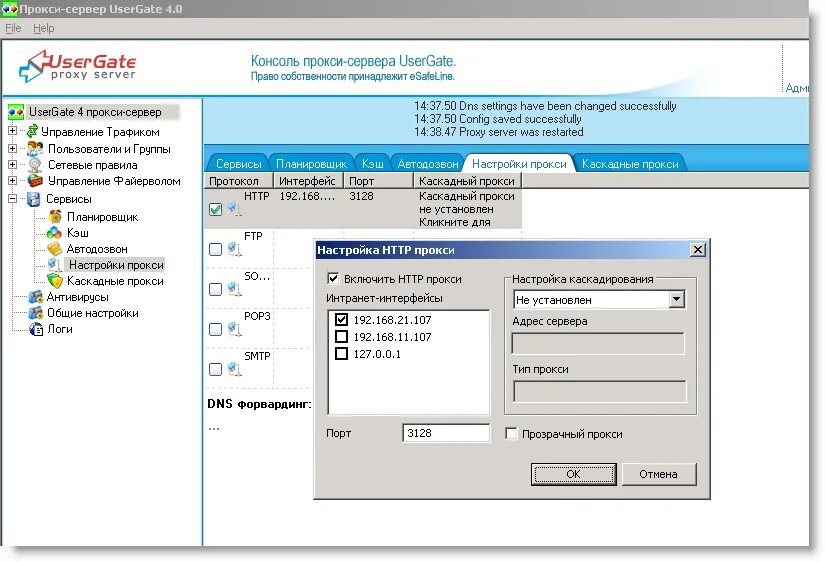Screen dimensions: 825x562
Task: Select Логи in the tree
Action: coord(60,329)
